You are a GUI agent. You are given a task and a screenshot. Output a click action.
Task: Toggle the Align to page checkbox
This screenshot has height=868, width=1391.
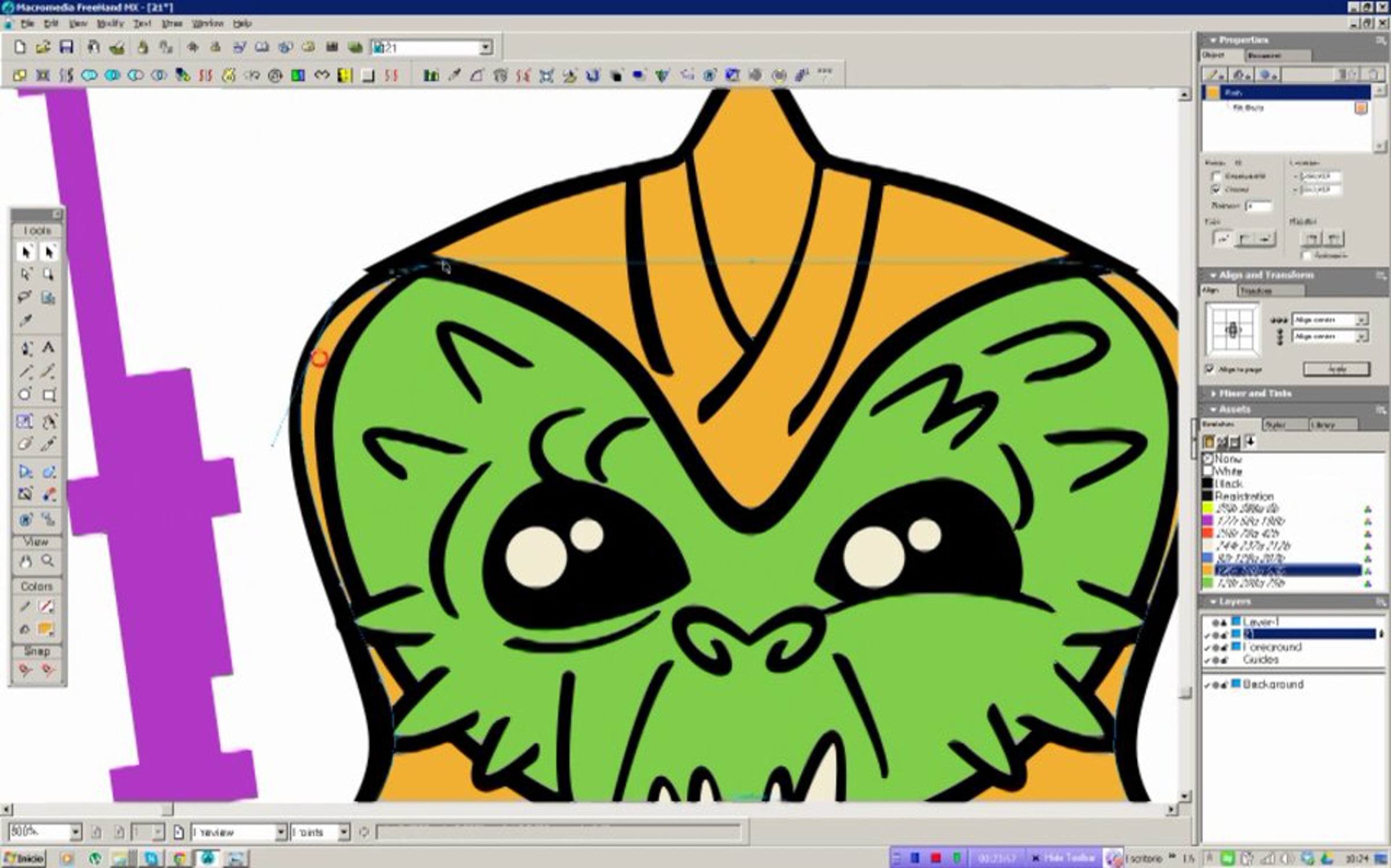(1210, 369)
